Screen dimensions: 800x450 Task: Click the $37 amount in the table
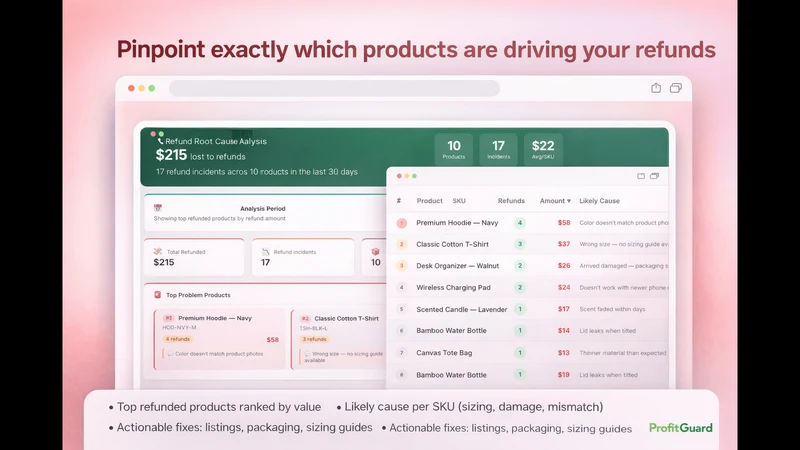coord(564,244)
